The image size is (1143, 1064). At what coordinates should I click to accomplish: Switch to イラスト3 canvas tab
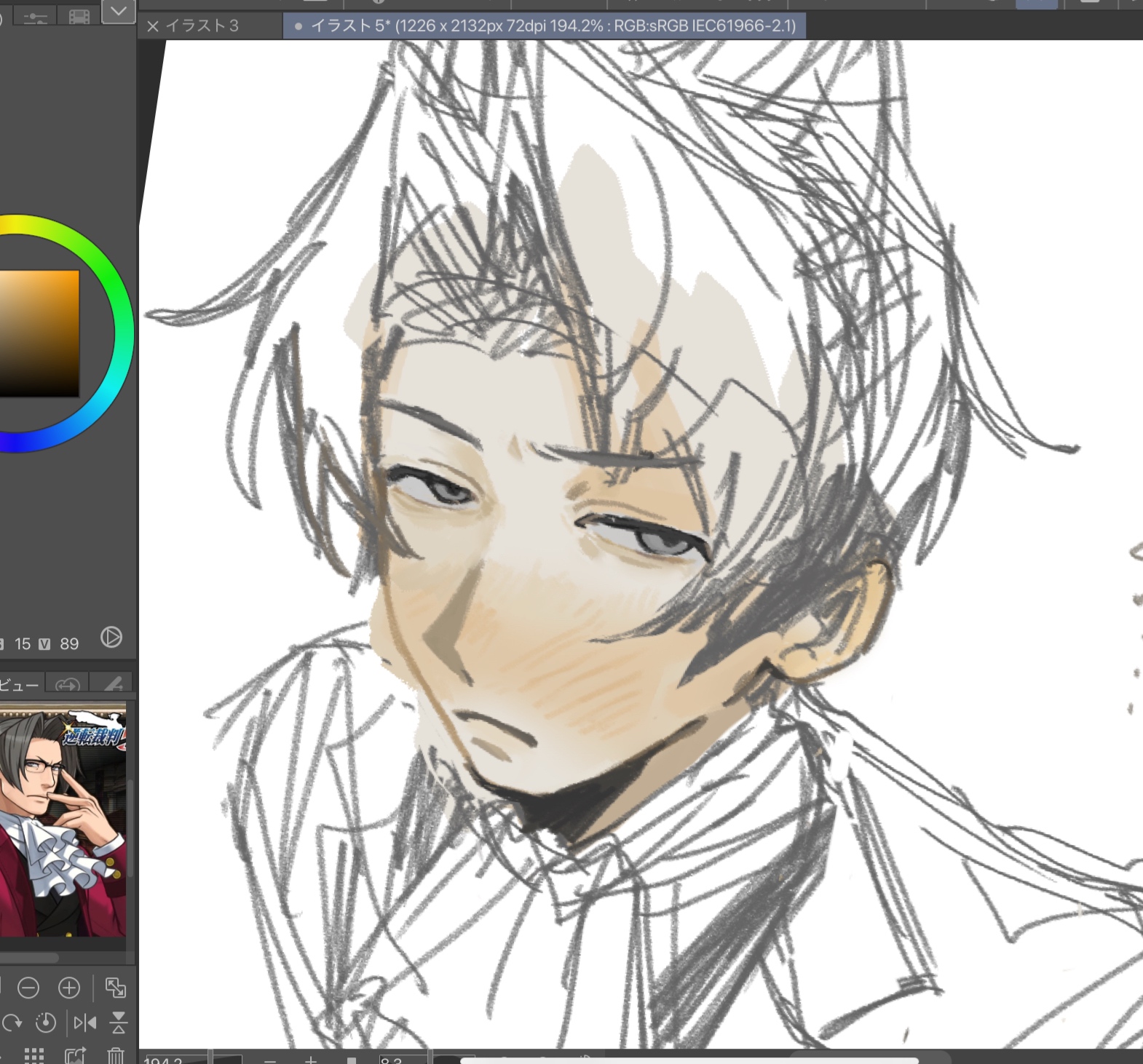click(202, 26)
